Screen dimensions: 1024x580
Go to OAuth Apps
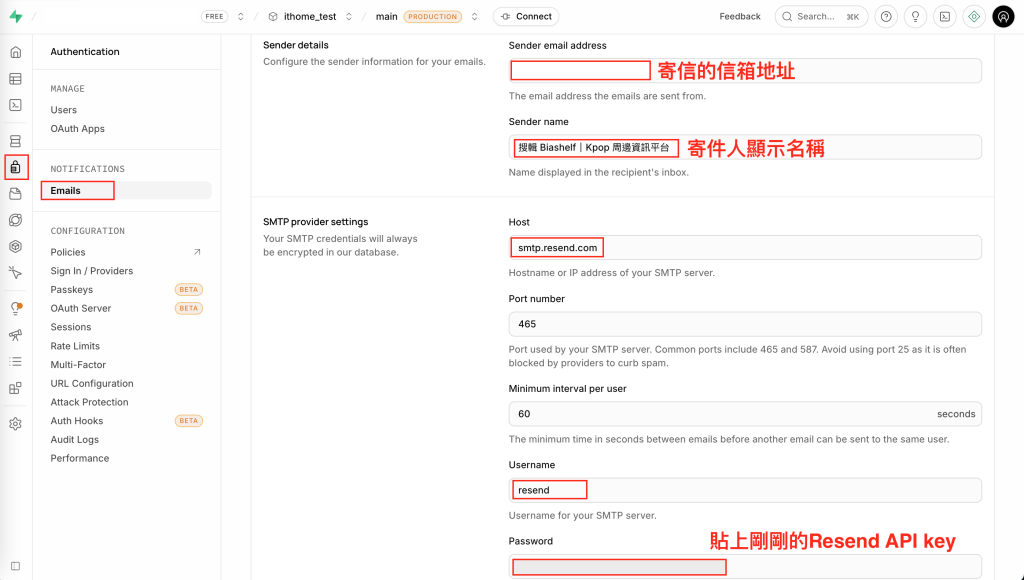point(77,129)
